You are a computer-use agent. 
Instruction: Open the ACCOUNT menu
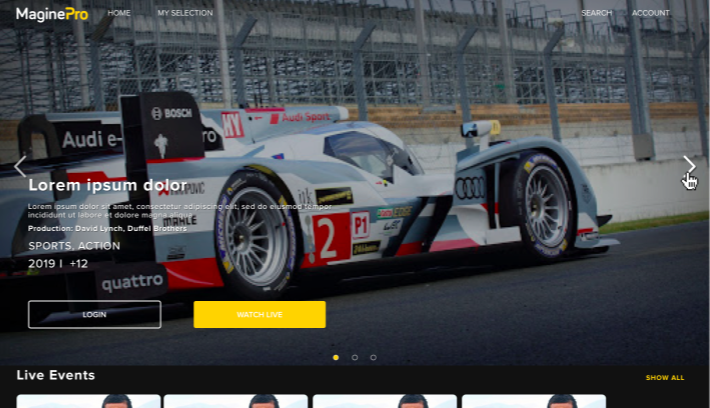coord(650,13)
